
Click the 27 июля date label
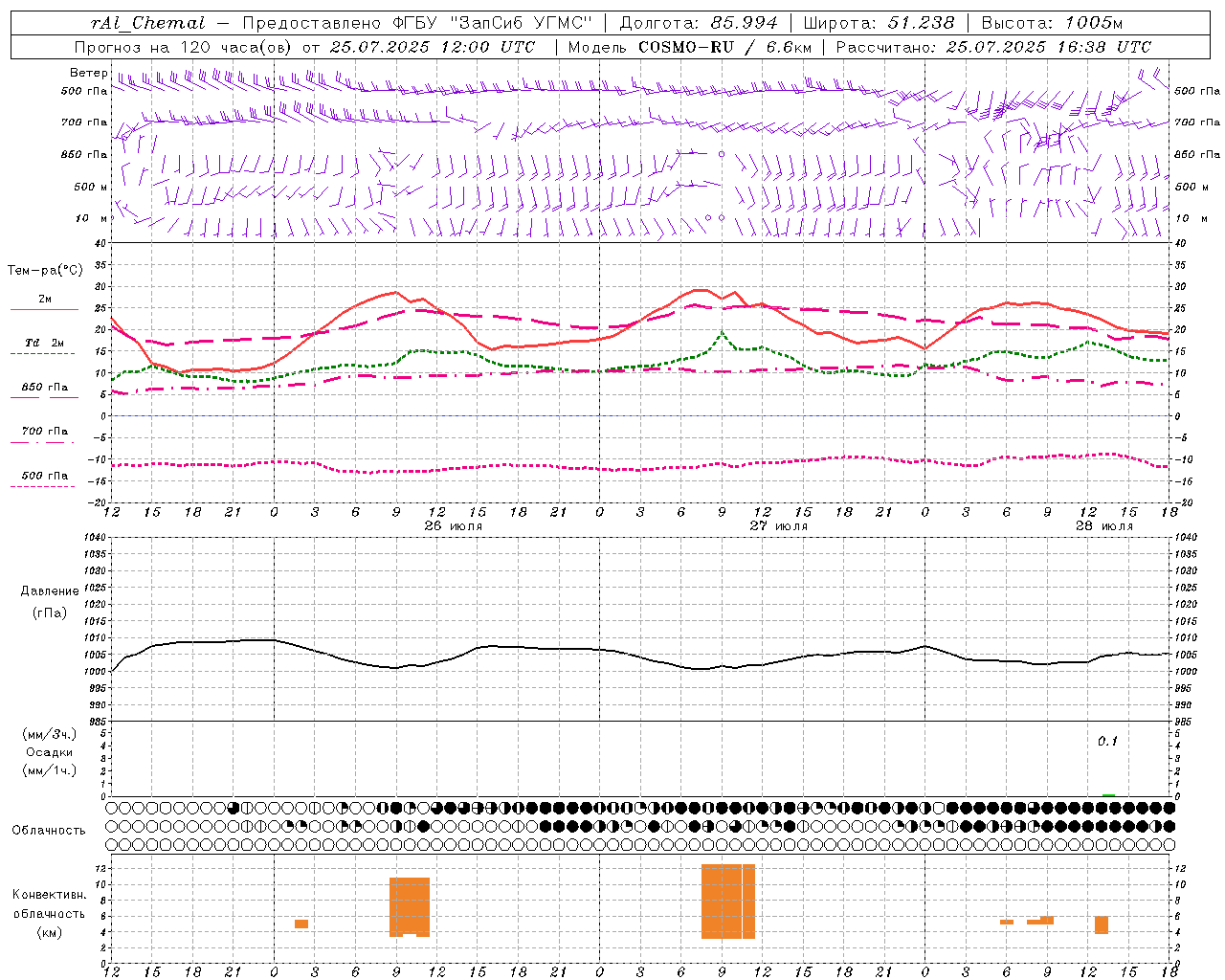(x=779, y=525)
